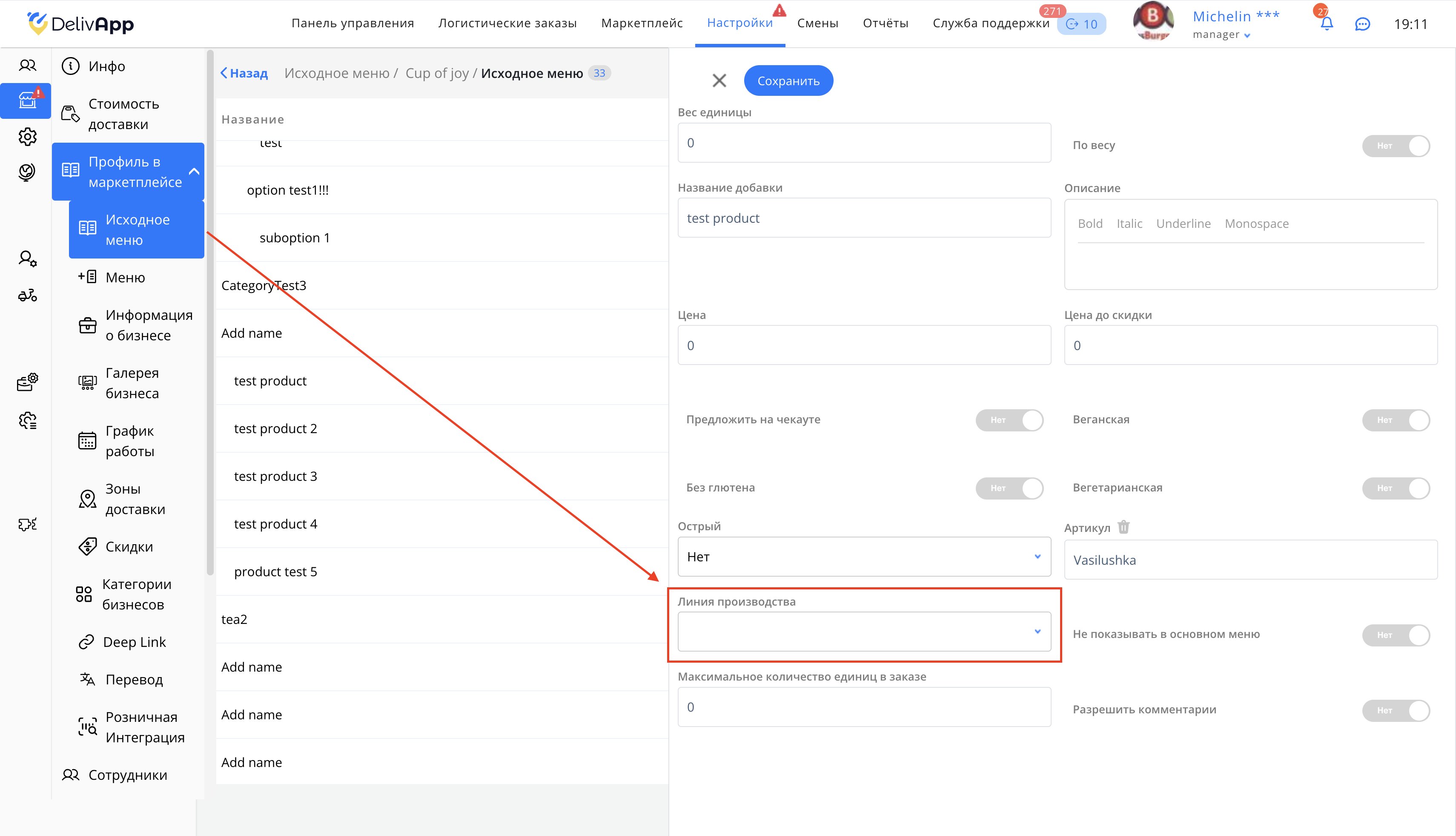
Task: Open the chat messages icon
Action: coord(1362,24)
